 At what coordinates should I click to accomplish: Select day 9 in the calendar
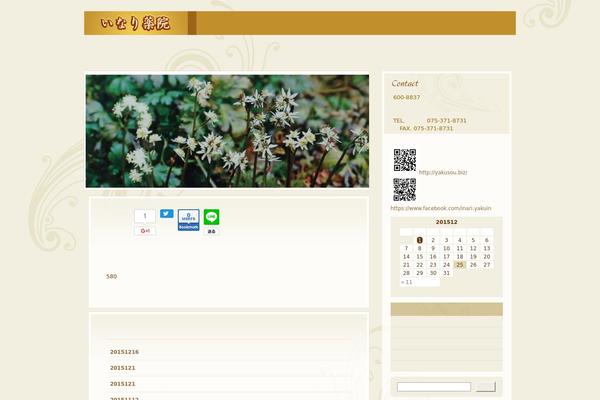click(x=433, y=248)
